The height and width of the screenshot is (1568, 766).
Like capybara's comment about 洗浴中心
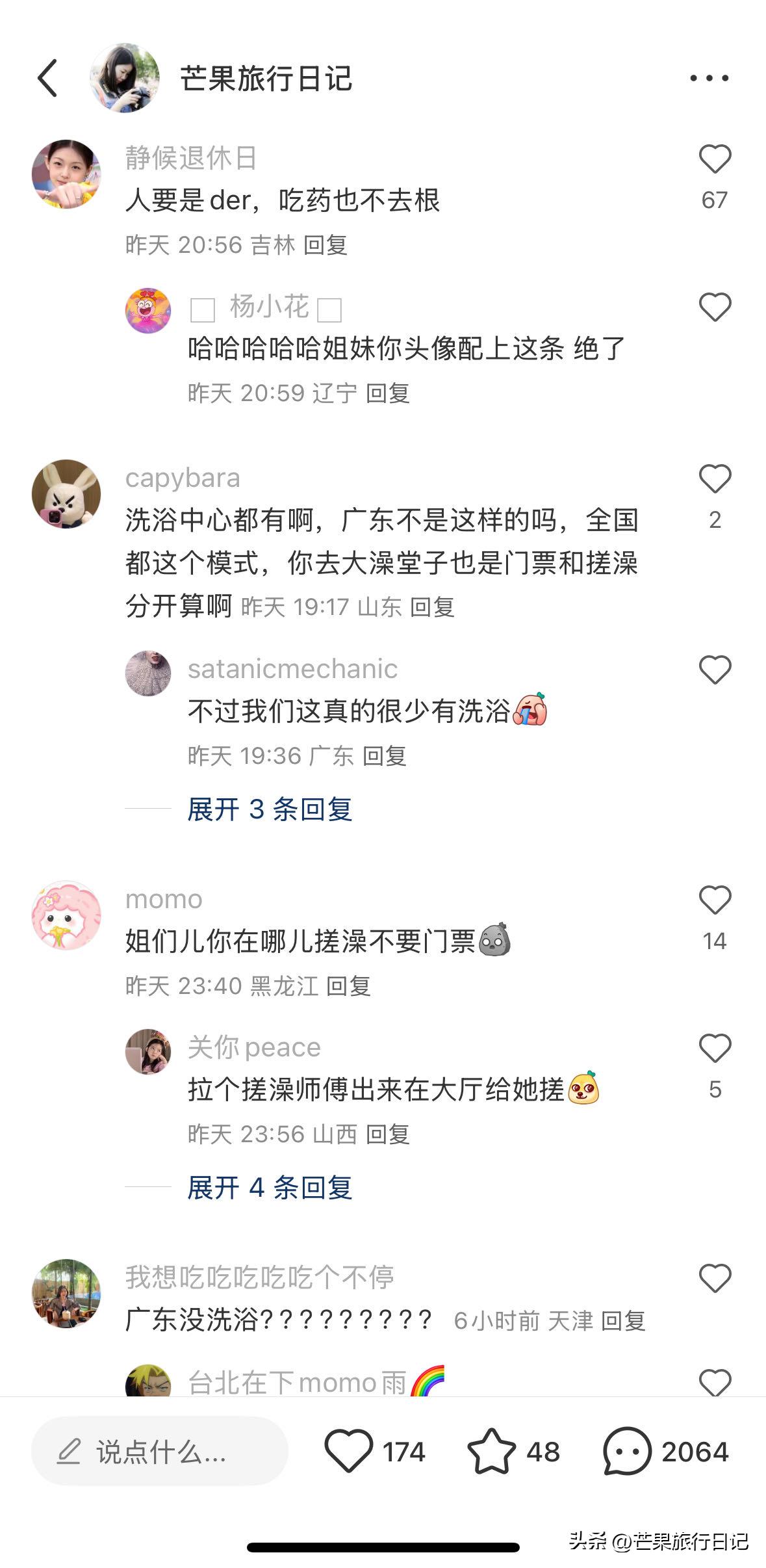coord(715,479)
